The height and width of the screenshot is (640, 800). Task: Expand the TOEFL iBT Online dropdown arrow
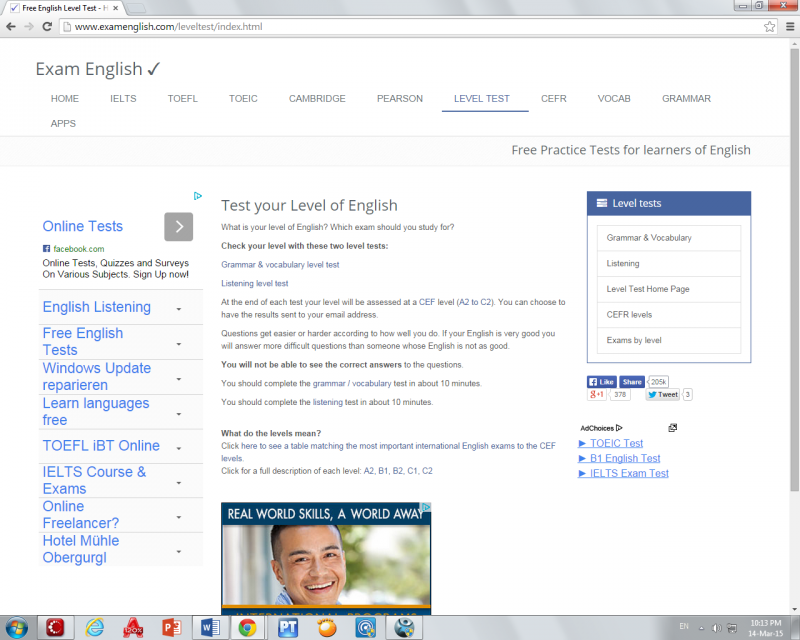click(179, 447)
